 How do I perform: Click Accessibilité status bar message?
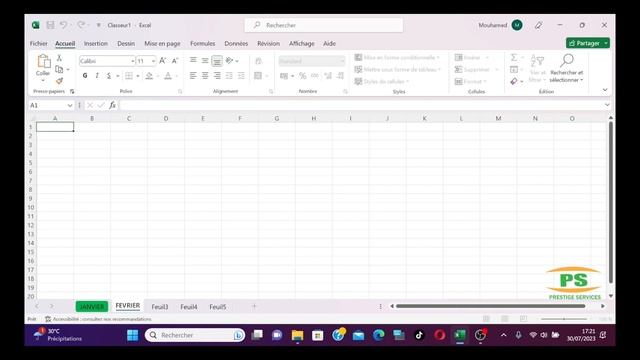pyautogui.click(x=98, y=319)
